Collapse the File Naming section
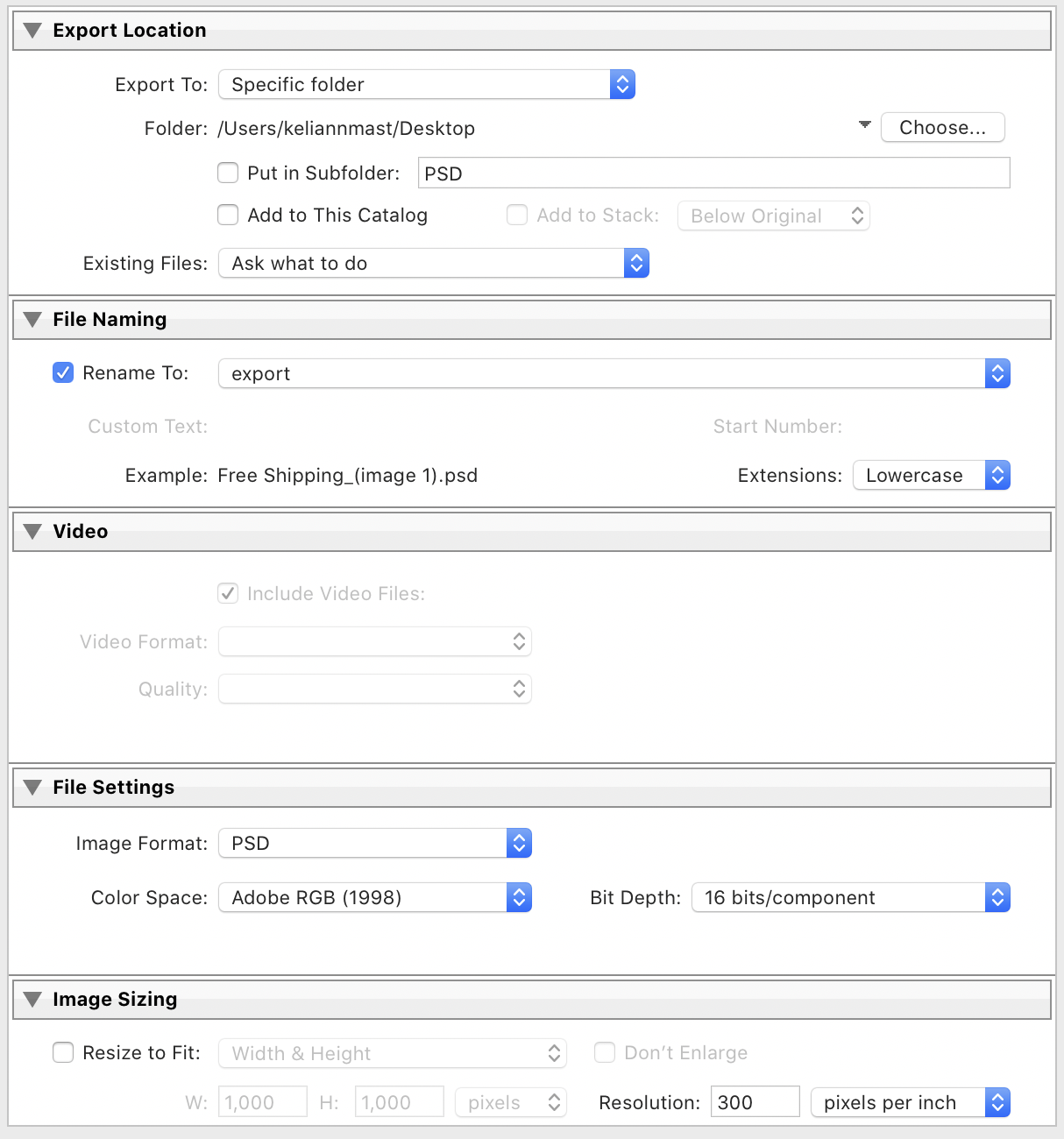Image resolution: width=1064 pixels, height=1139 pixels. 33,320
